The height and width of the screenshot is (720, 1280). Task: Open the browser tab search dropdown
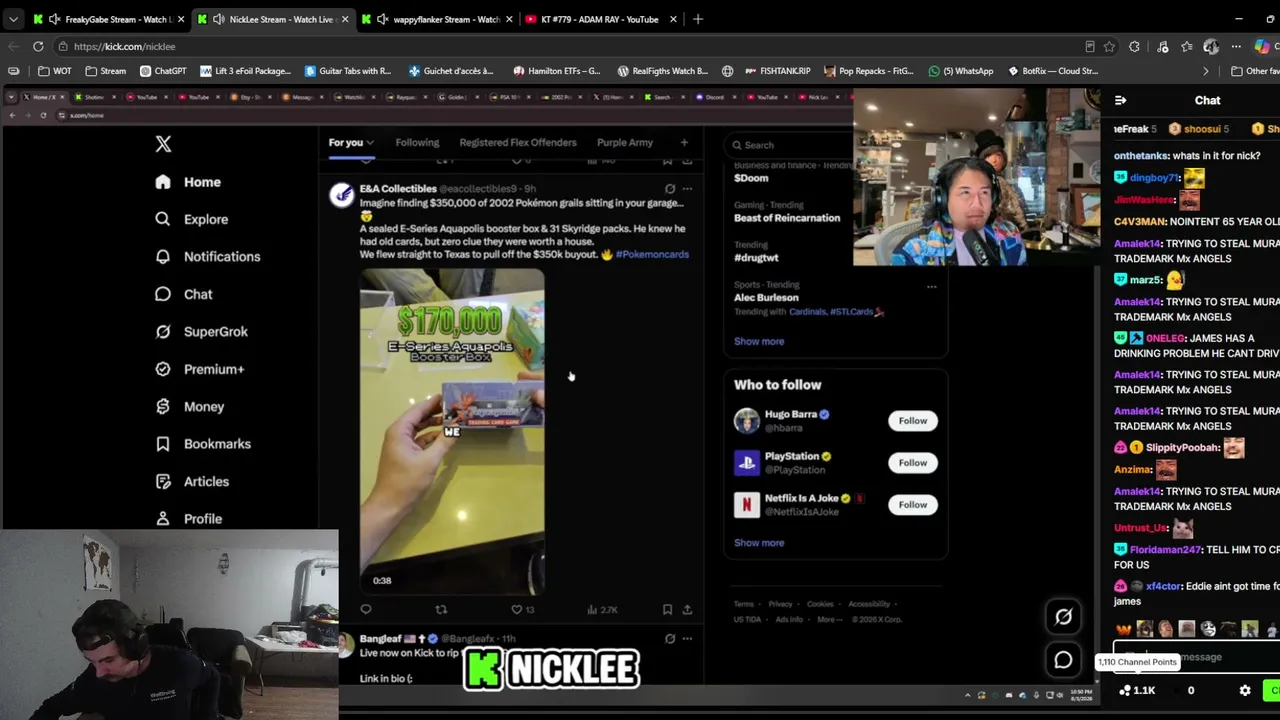(x=13, y=19)
